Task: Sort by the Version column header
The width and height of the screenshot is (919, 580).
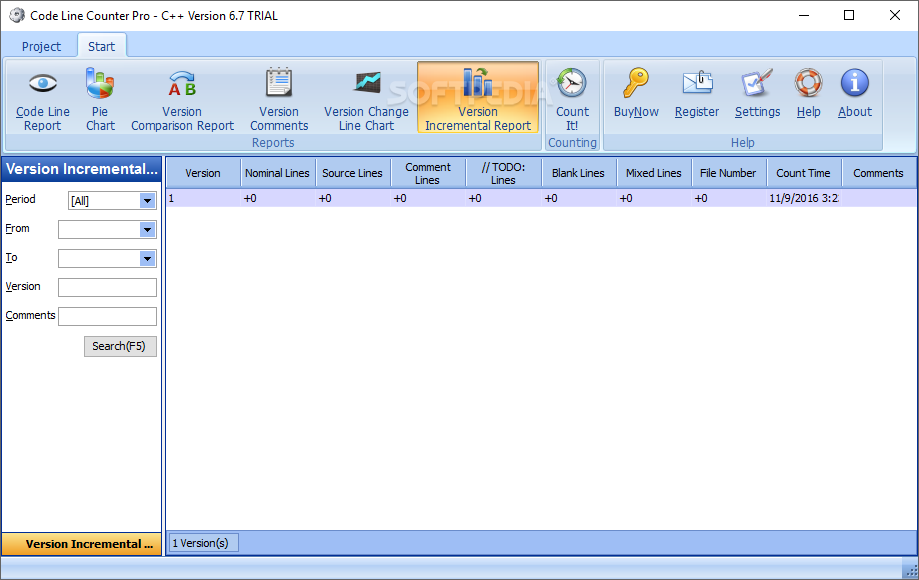Action: click(203, 173)
